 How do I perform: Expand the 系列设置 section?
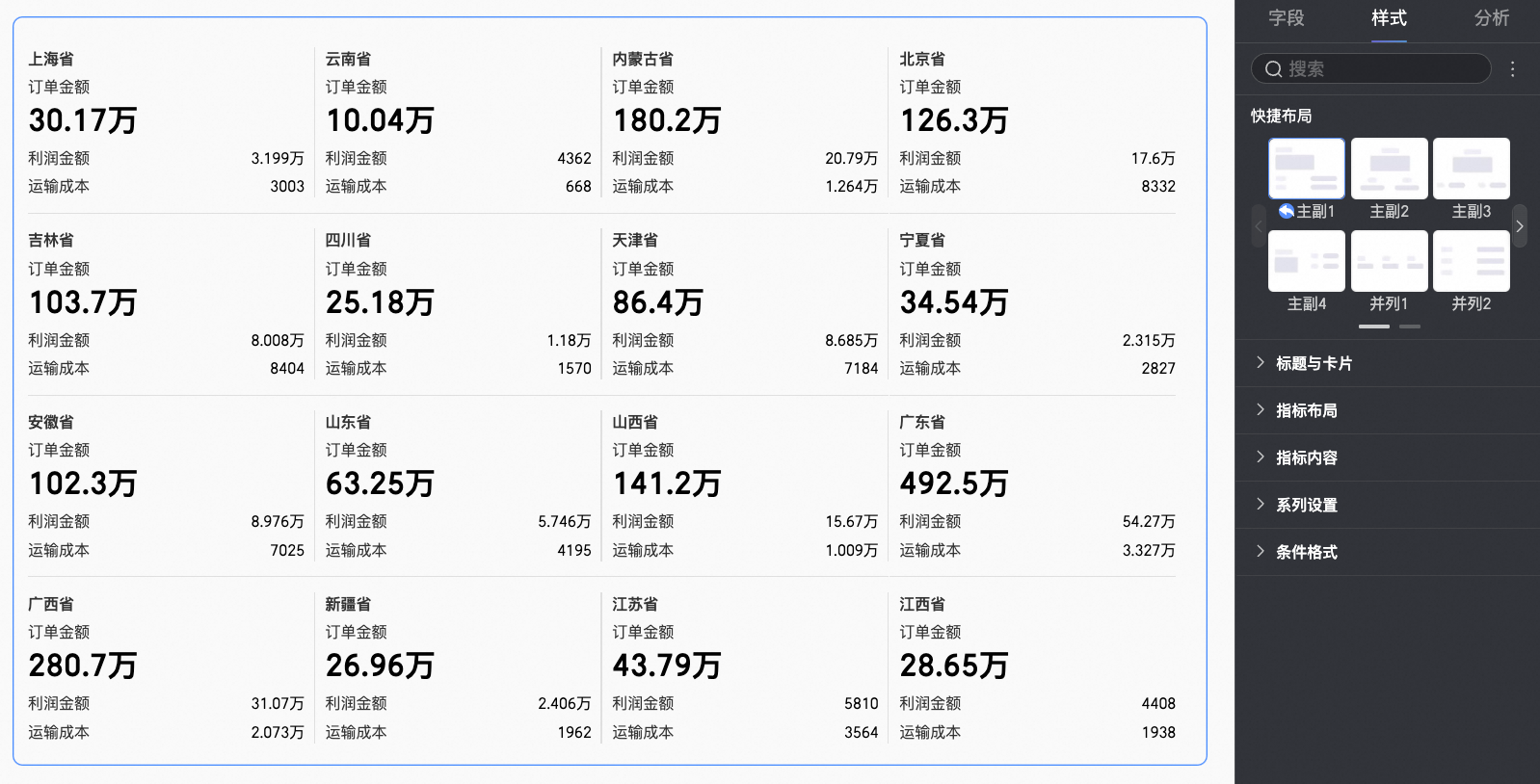[x=1306, y=505]
